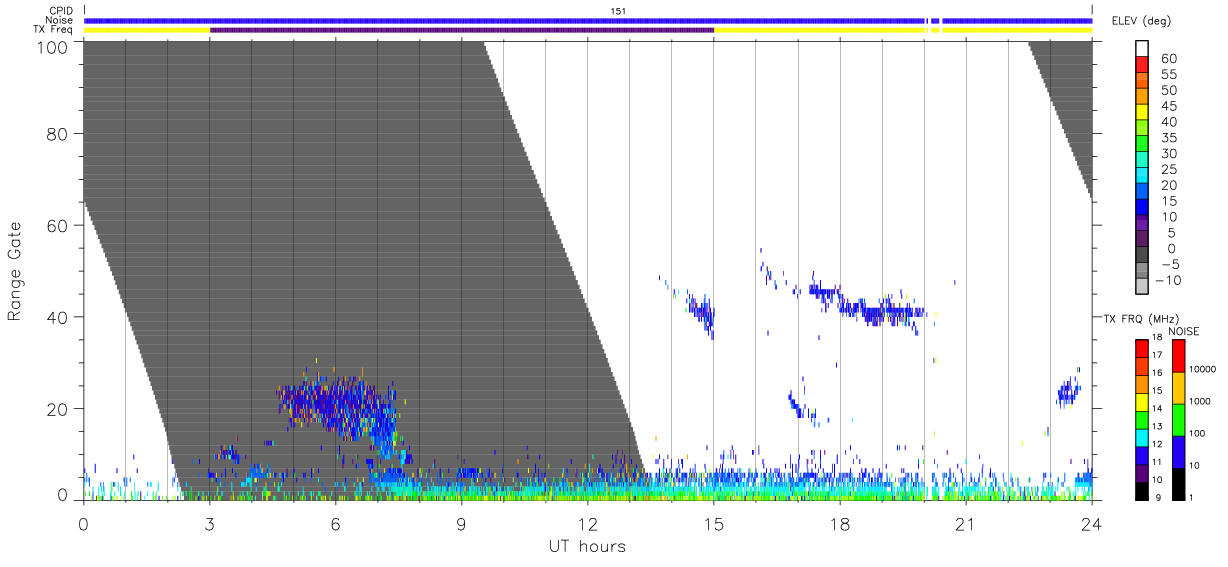
Task: Click the yellow segment of TX FRQ colorbar
Action: coord(1143,401)
